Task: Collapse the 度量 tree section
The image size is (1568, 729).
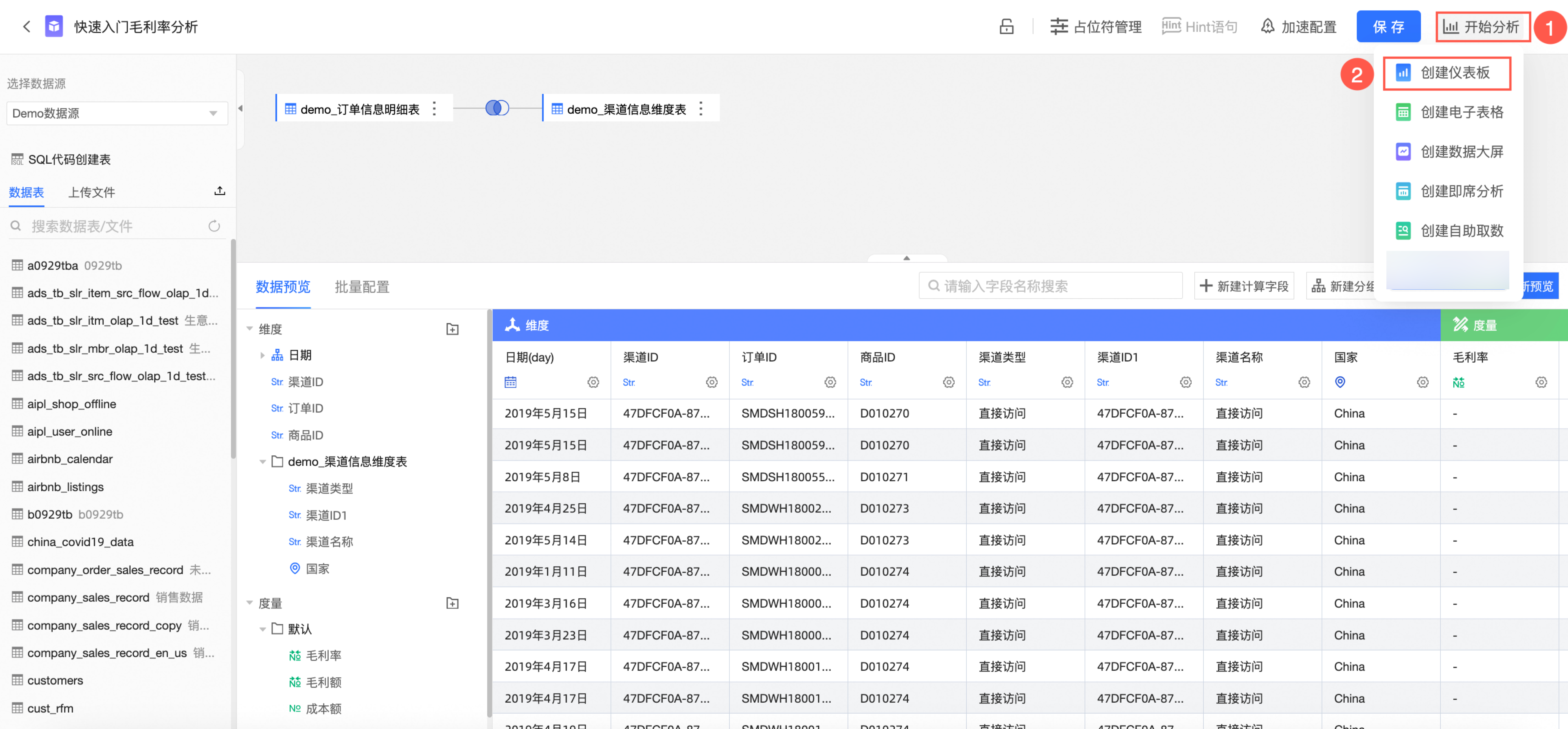Action: click(250, 603)
